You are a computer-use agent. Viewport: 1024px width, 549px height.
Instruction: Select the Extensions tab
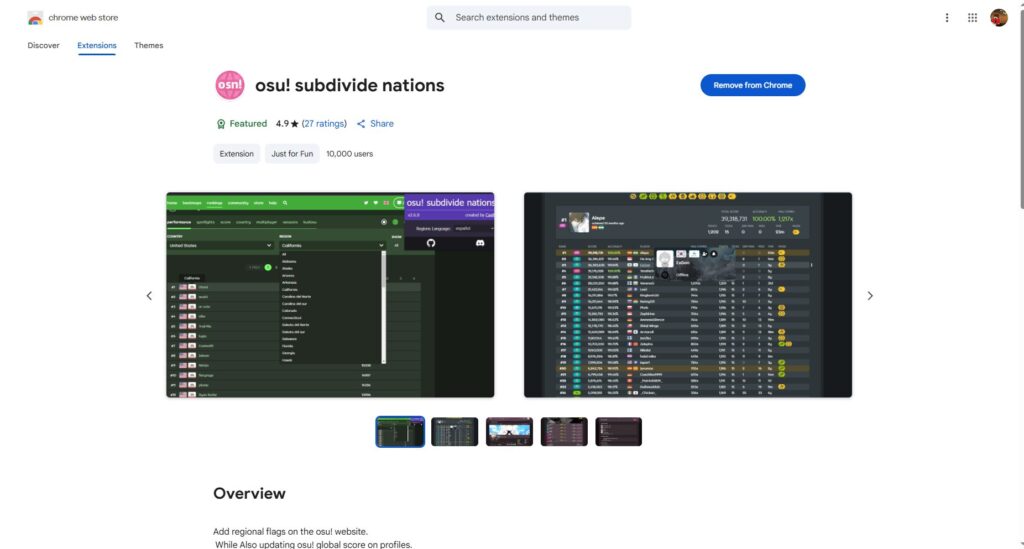point(97,46)
